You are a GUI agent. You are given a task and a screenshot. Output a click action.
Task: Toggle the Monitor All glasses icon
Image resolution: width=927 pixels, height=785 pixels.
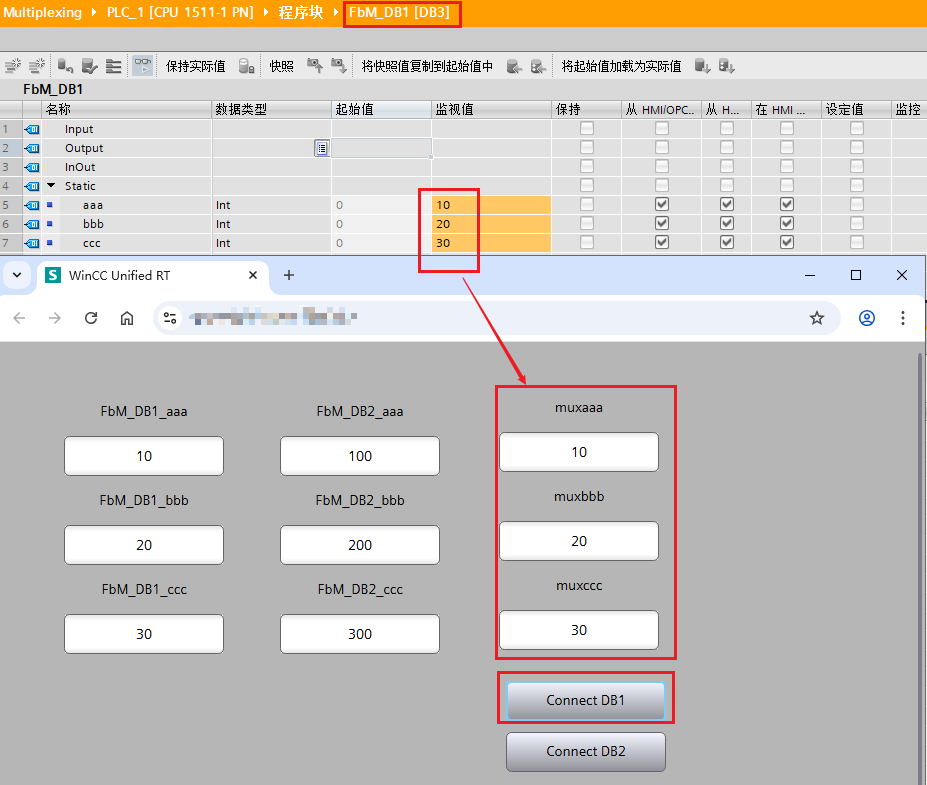coord(143,66)
